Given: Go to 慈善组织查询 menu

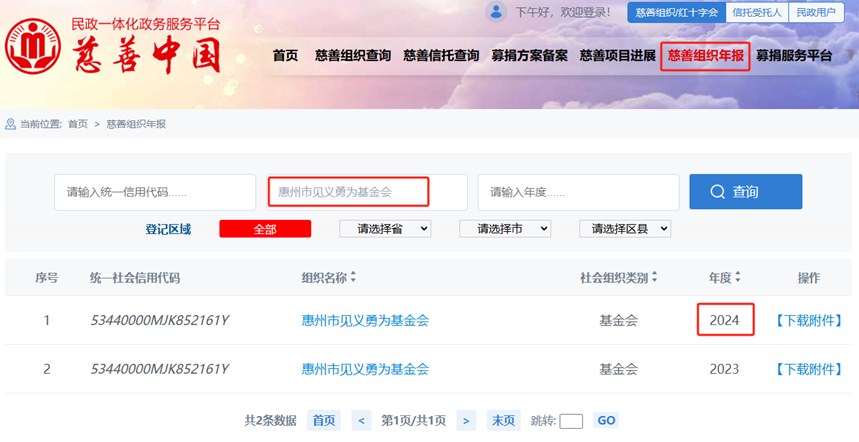Looking at the screenshot, I should coord(353,55).
